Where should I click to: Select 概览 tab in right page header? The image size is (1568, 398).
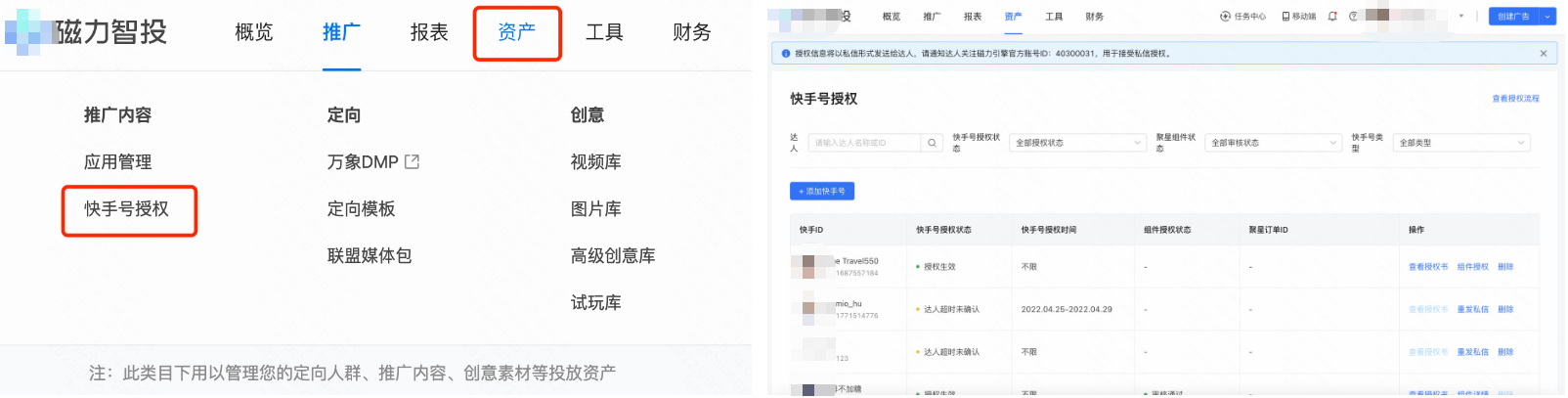coord(892,17)
